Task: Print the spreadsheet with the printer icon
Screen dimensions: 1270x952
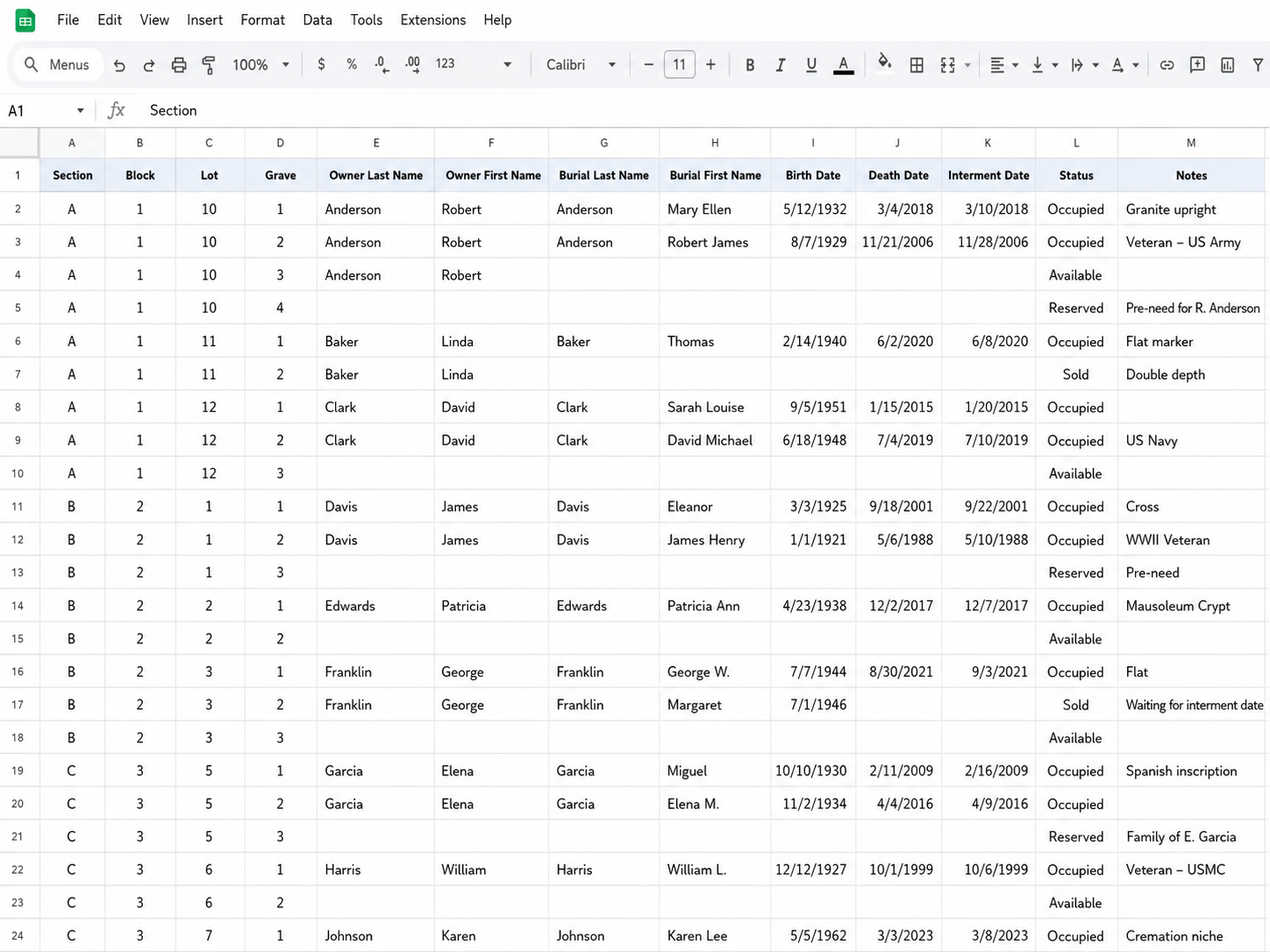Action: [179, 65]
